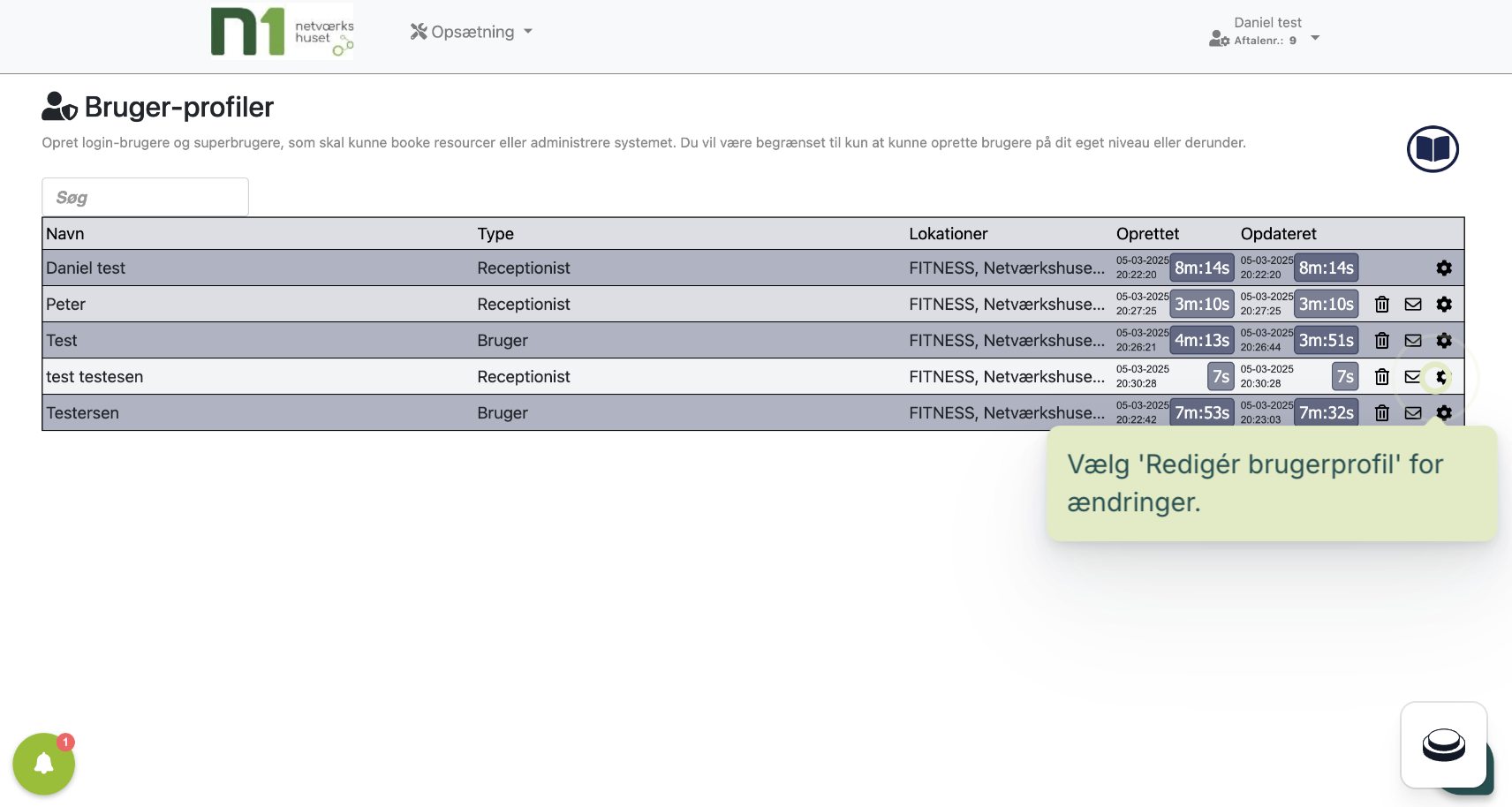The height and width of the screenshot is (807, 1512).
Task: Select the 'test testesen' name cell
Action: click(94, 376)
